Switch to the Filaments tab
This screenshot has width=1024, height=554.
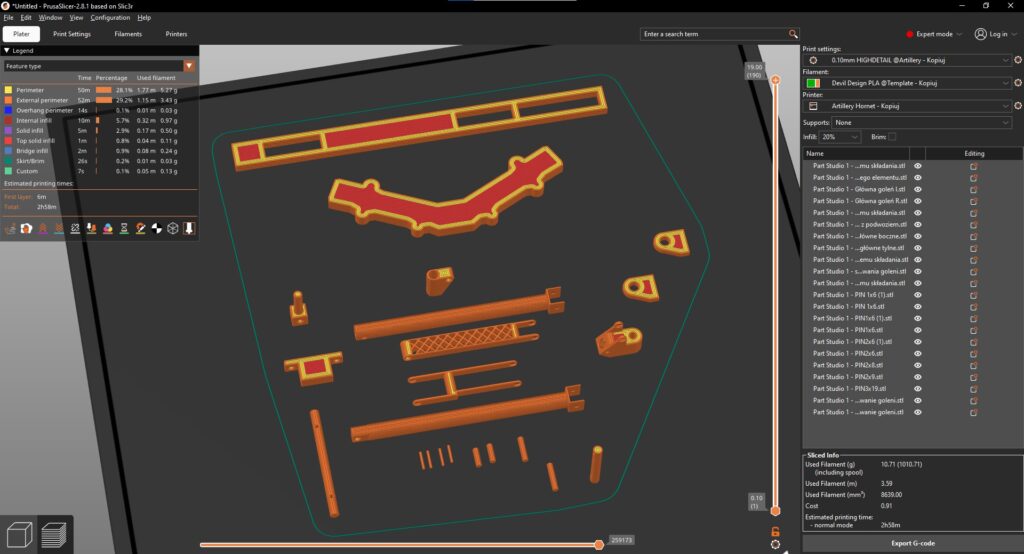pyautogui.click(x=128, y=34)
